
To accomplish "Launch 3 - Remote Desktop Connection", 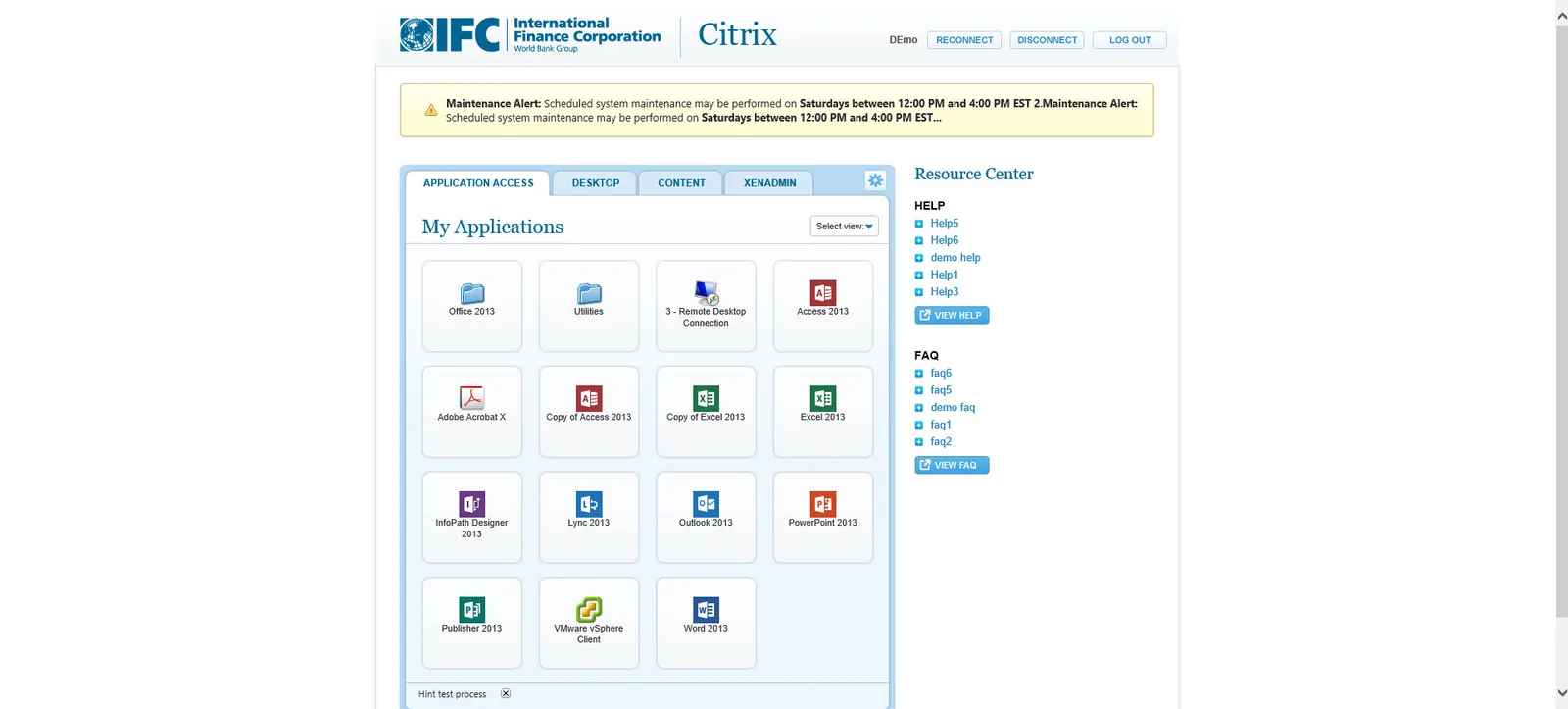I will (x=706, y=306).
